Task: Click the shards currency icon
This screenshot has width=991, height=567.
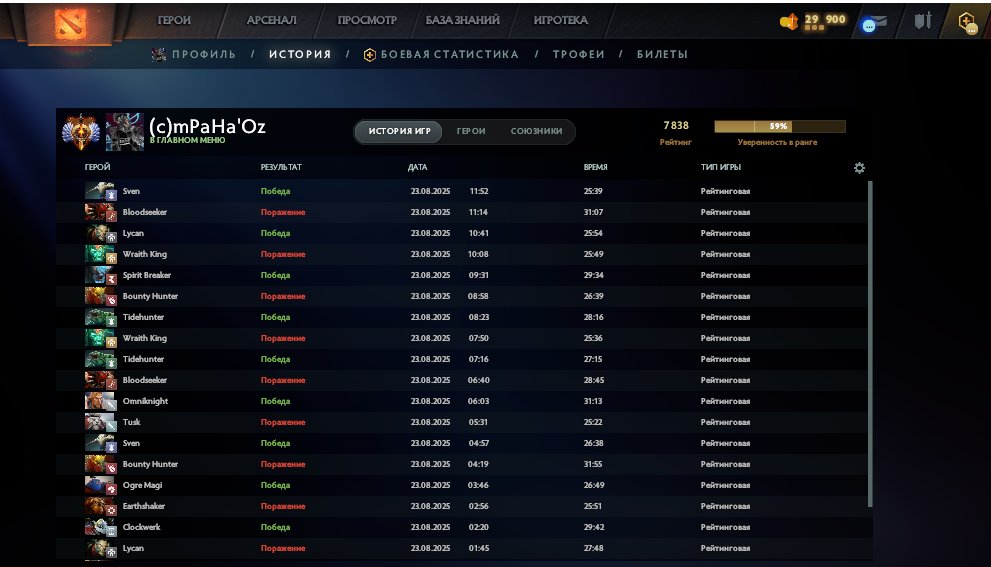Action: (x=789, y=21)
